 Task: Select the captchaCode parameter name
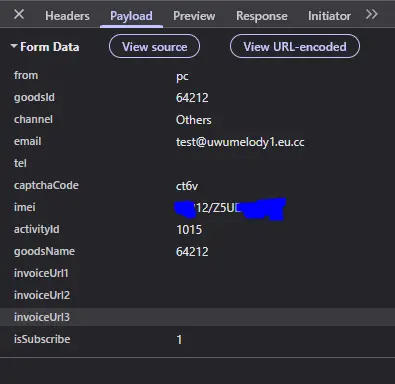pyautogui.click(x=46, y=185)
